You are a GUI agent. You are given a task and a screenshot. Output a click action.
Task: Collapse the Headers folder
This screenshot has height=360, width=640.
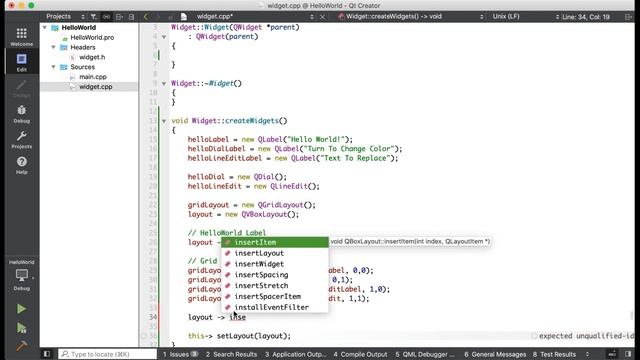click(53, 47)
